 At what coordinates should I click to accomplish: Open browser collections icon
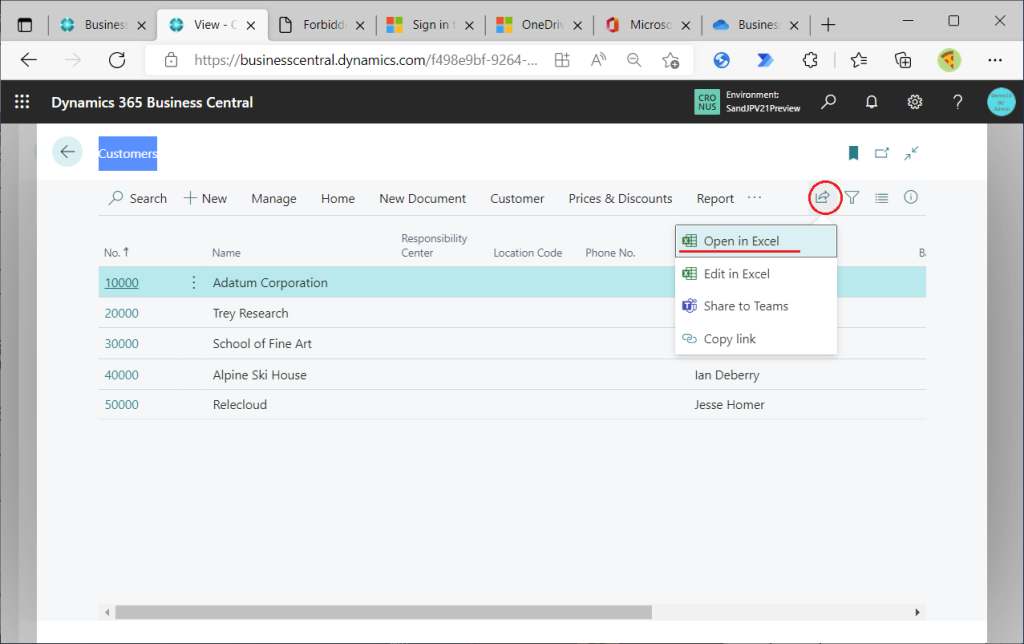click(x=903, y=60)
